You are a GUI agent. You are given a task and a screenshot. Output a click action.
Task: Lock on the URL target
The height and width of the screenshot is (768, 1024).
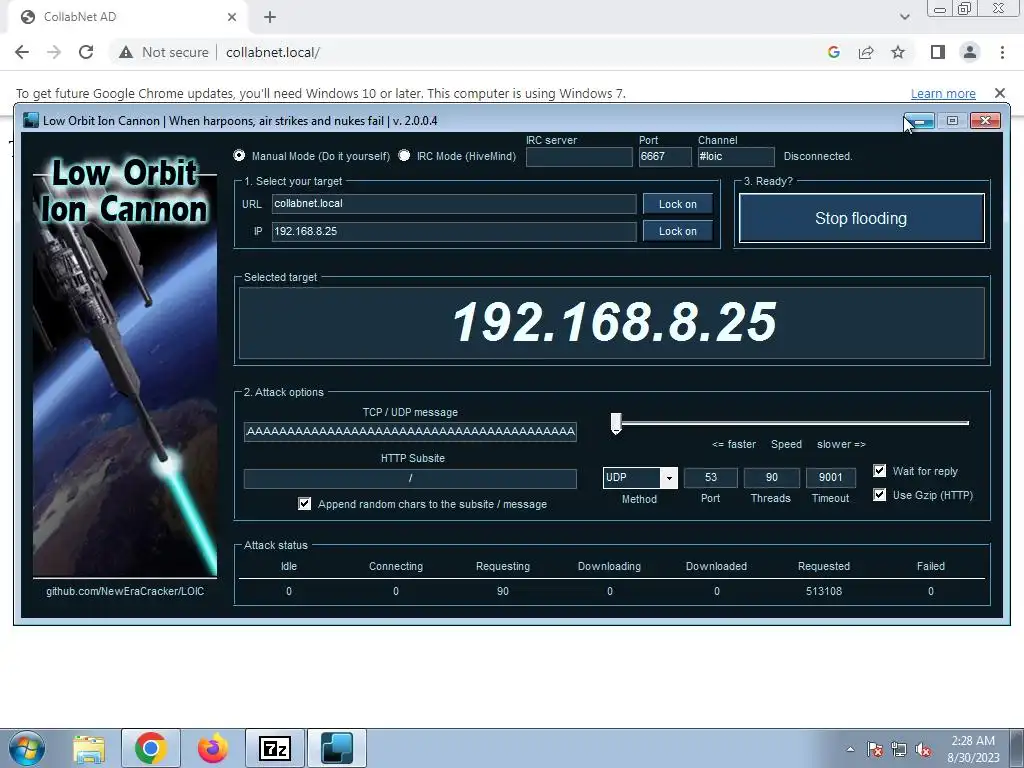point(677,204)
